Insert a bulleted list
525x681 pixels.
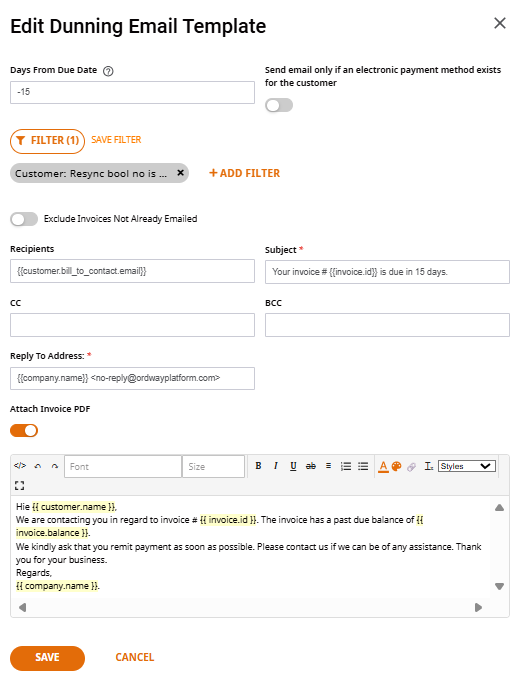[363, 466]
